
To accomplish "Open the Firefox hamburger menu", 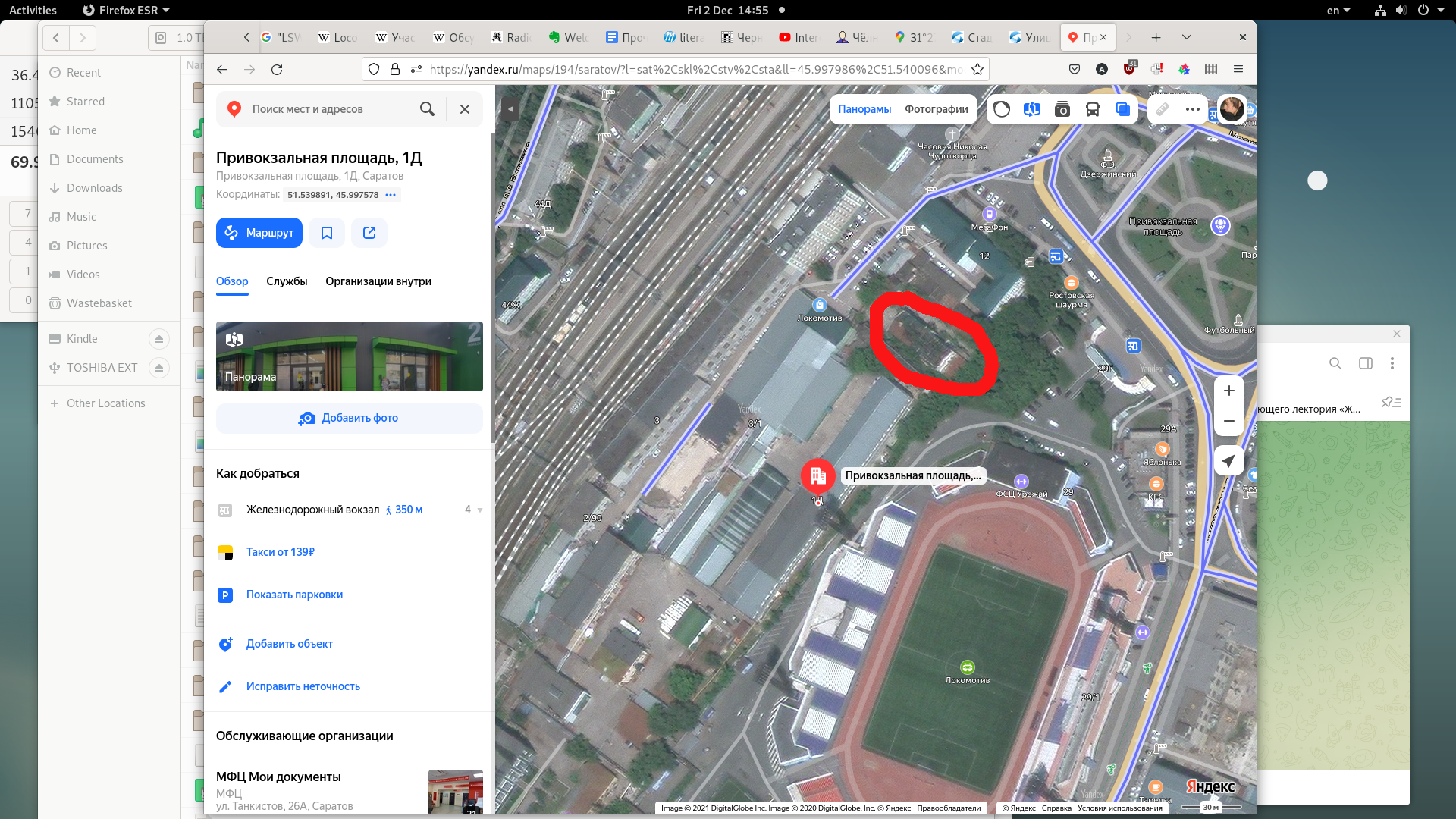I will point(1238,69).
